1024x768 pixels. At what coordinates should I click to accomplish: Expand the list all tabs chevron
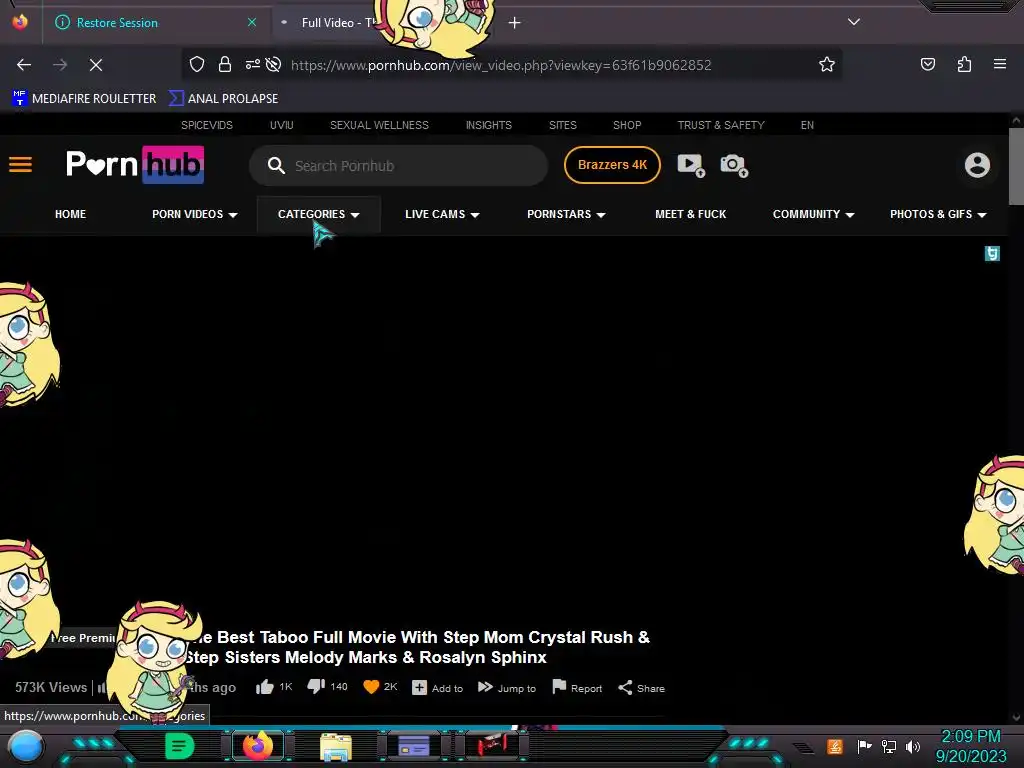(x=854, y=22)
